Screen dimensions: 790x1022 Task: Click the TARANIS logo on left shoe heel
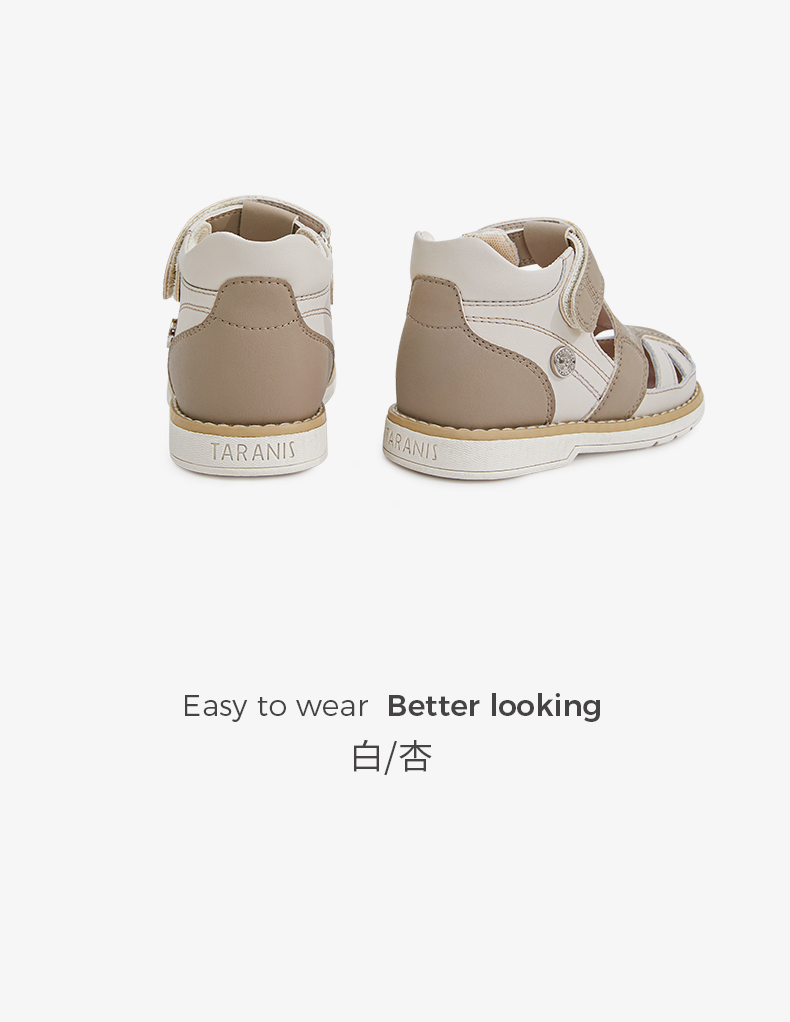click(x=252, y=451)
